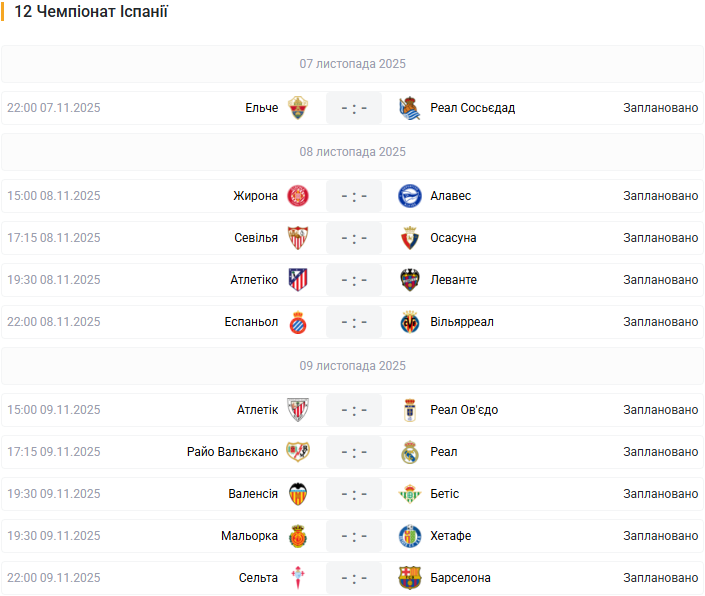Open the Севілья team link
This screenshot has width=705, height=596.
(x=256, y=238)
